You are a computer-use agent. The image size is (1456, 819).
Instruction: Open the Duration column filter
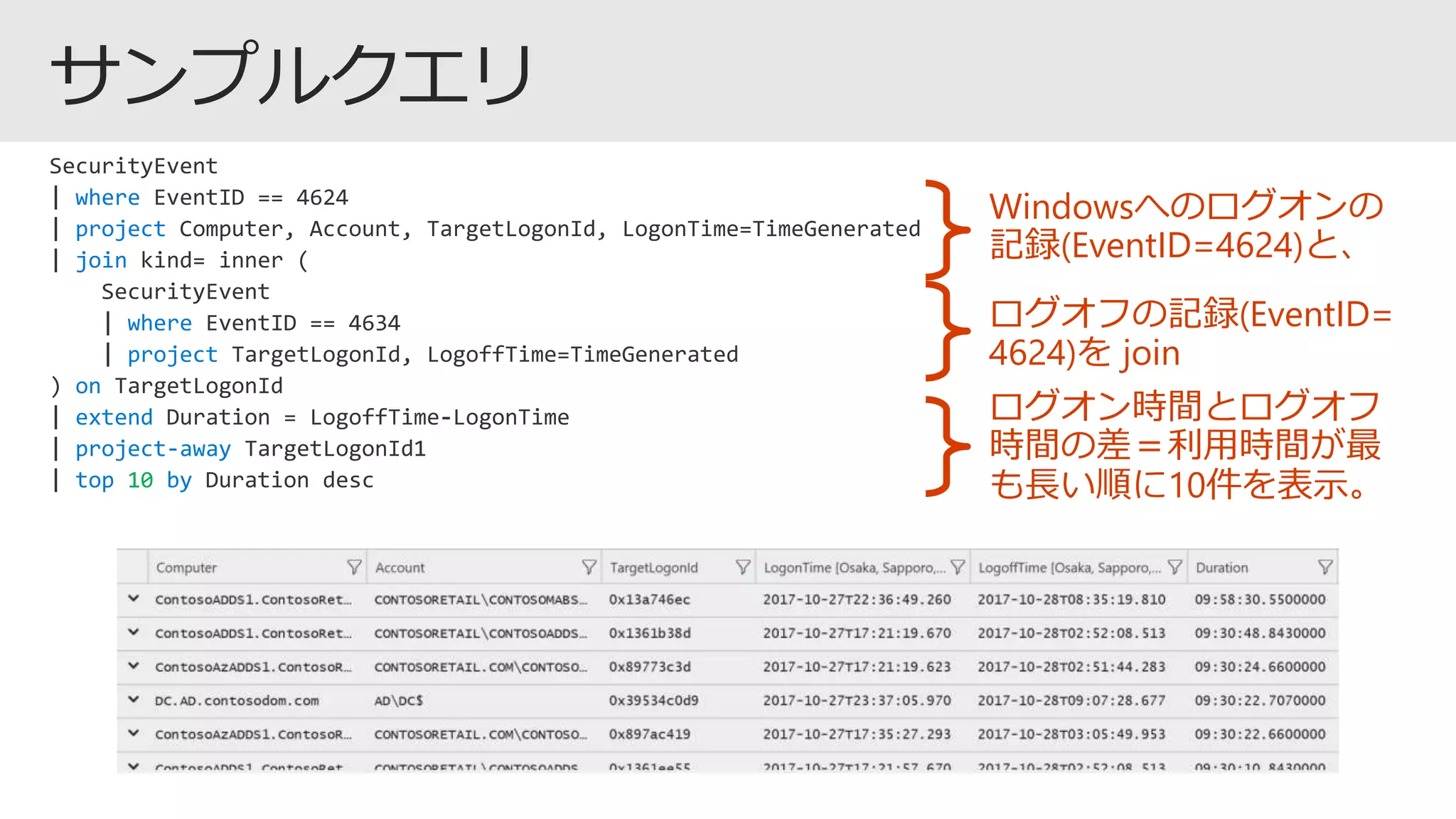pos(1324,567)
